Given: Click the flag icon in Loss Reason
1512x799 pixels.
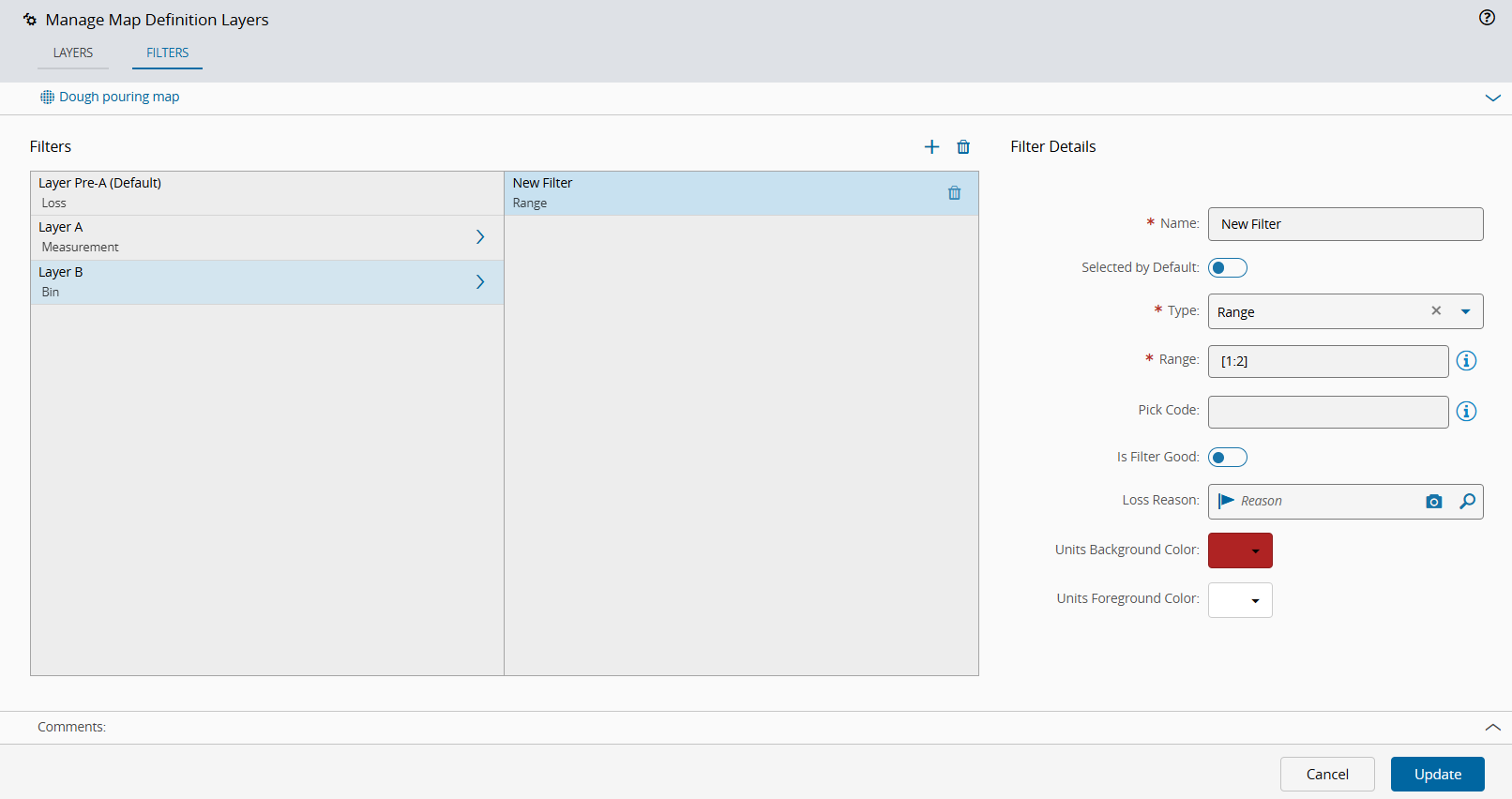Looking at the screenshot, I should coord(1226,501).
